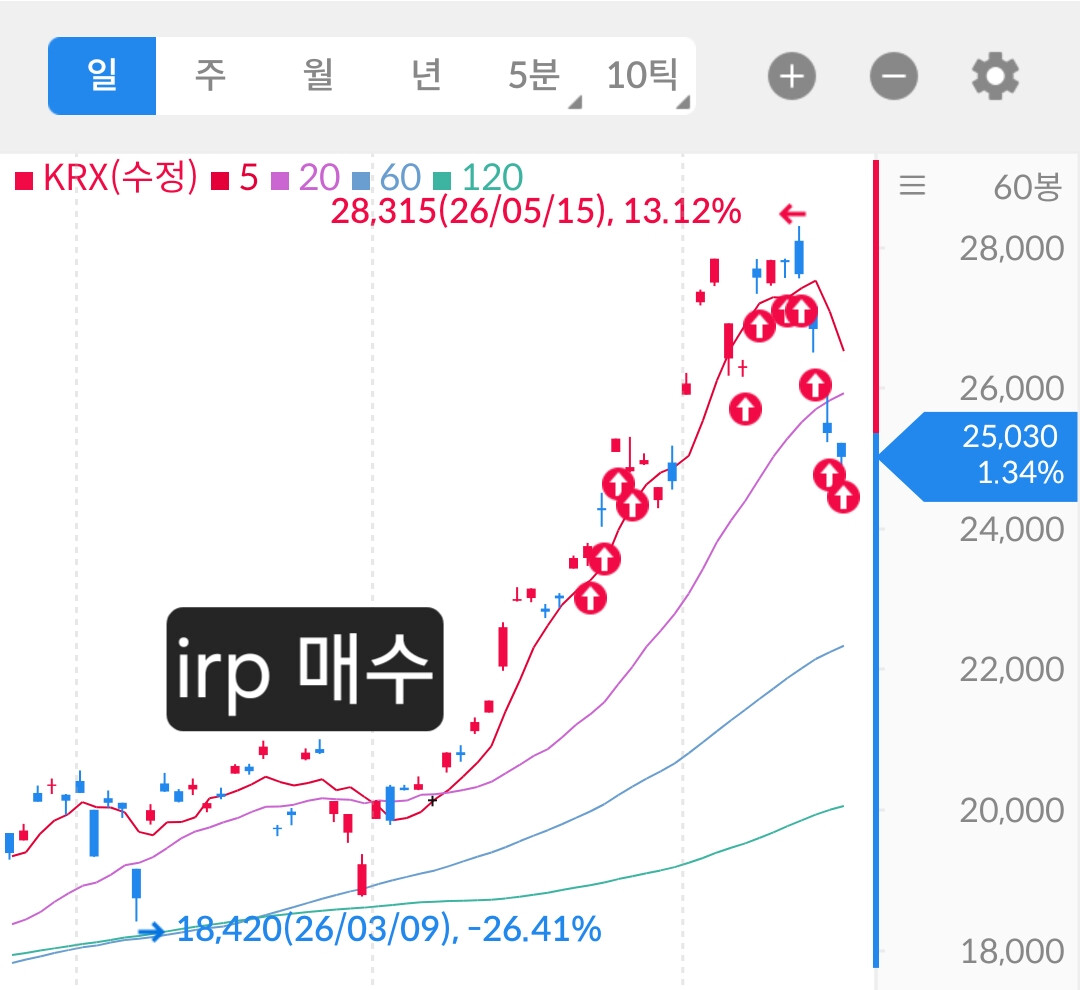Open the hamburger menu beside 60봉
The width and height of the screenshot is (1080, 990).
(912, 185)
